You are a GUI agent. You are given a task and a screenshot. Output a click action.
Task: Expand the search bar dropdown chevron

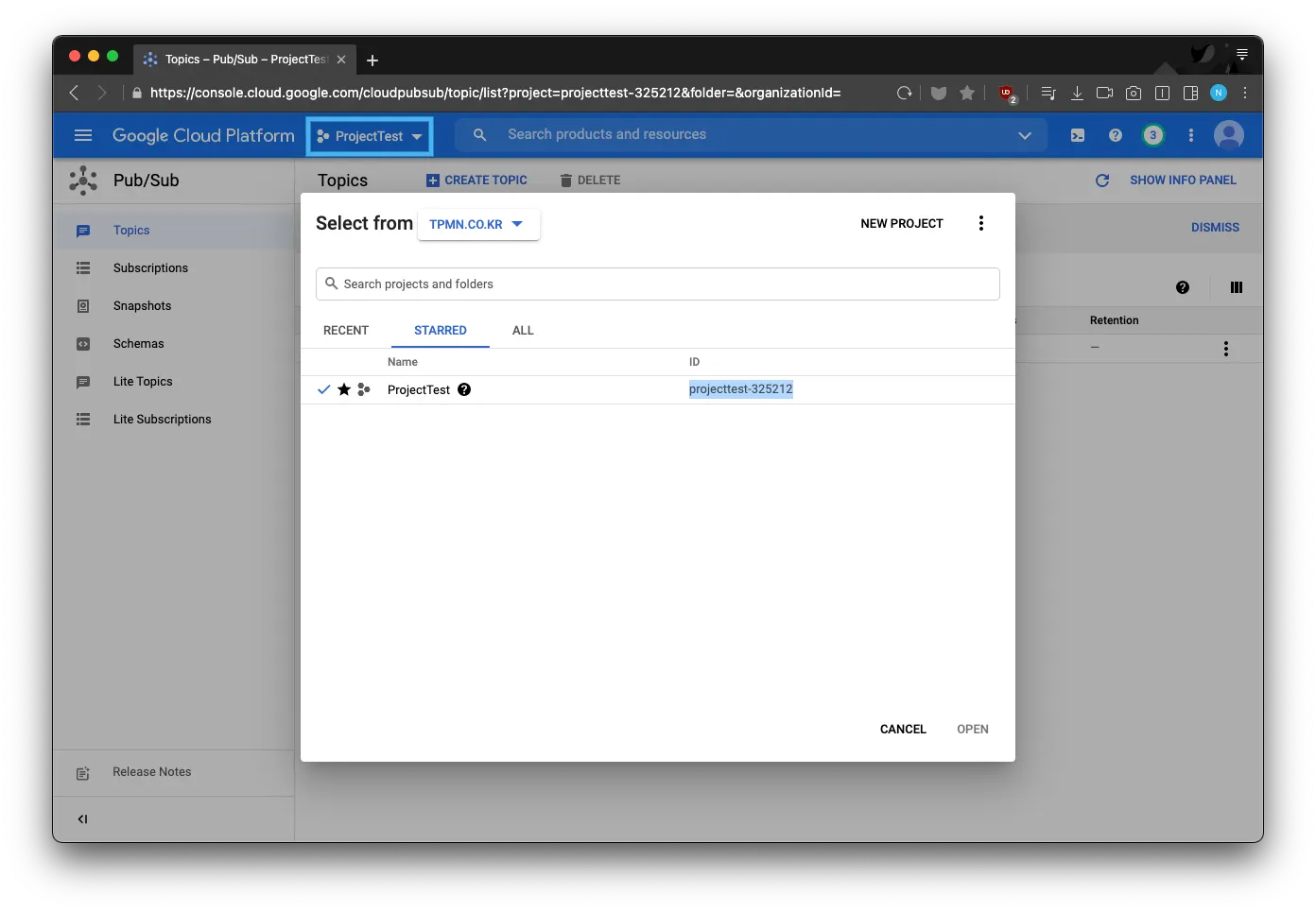[x=1024, y=135]
